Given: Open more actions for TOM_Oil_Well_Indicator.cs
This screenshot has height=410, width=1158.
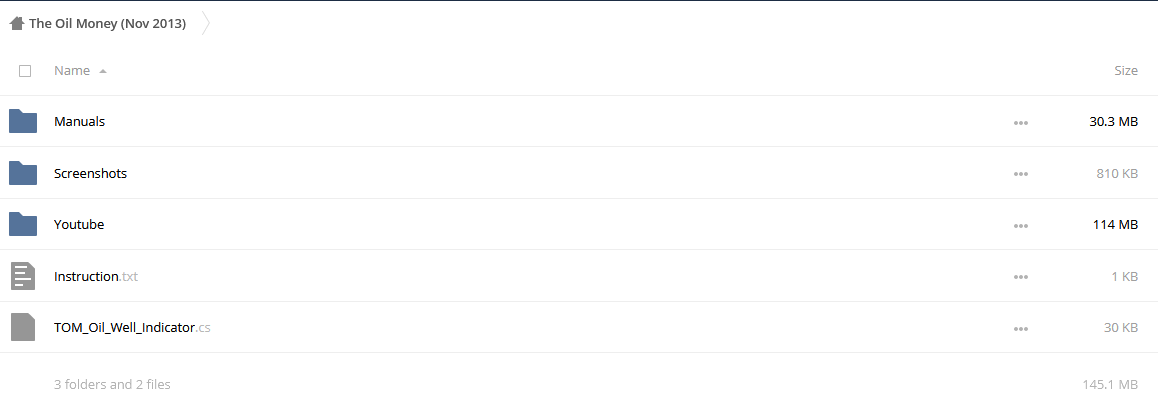Looking at the screenshot, I should pos(1021,329).
